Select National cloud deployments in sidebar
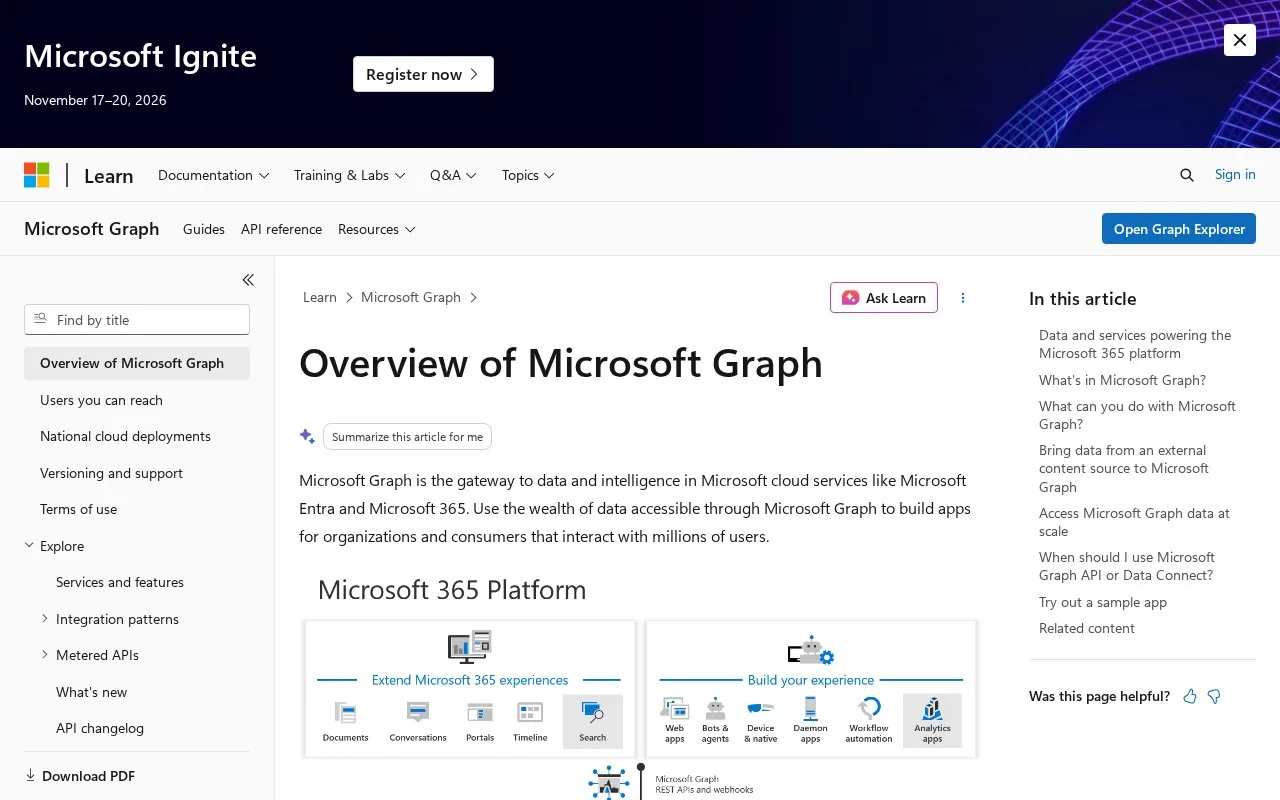 click(137, 436)
